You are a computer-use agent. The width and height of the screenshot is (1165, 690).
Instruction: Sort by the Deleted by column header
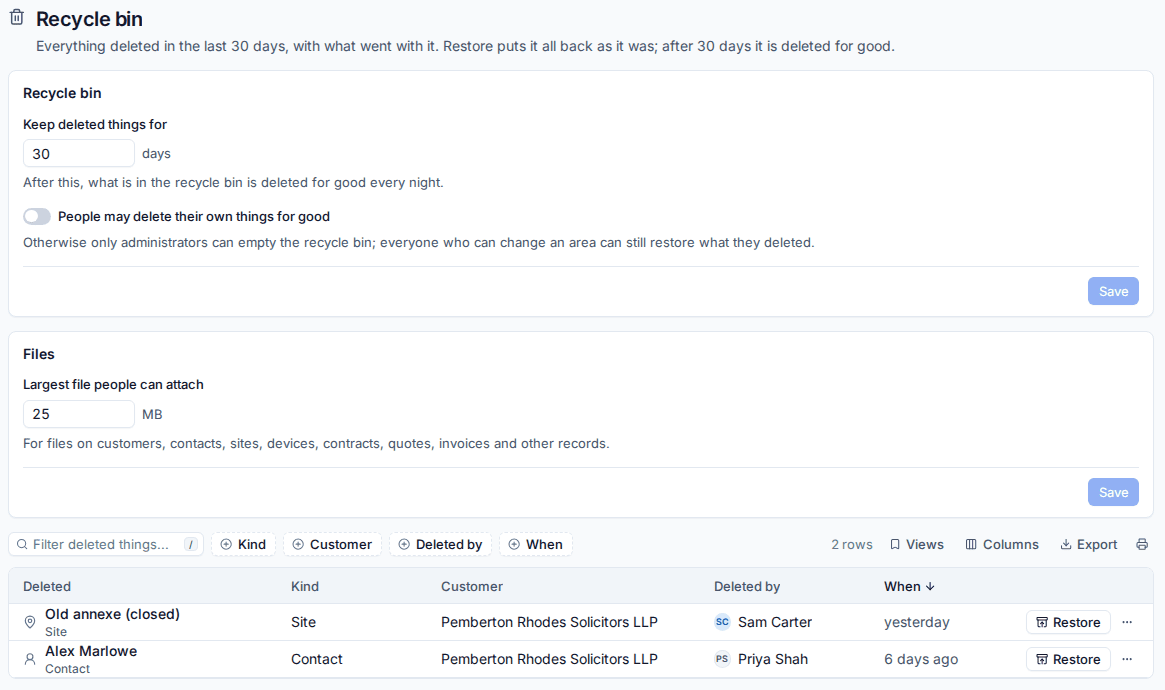pyautogui.click(x=747, y=586)
